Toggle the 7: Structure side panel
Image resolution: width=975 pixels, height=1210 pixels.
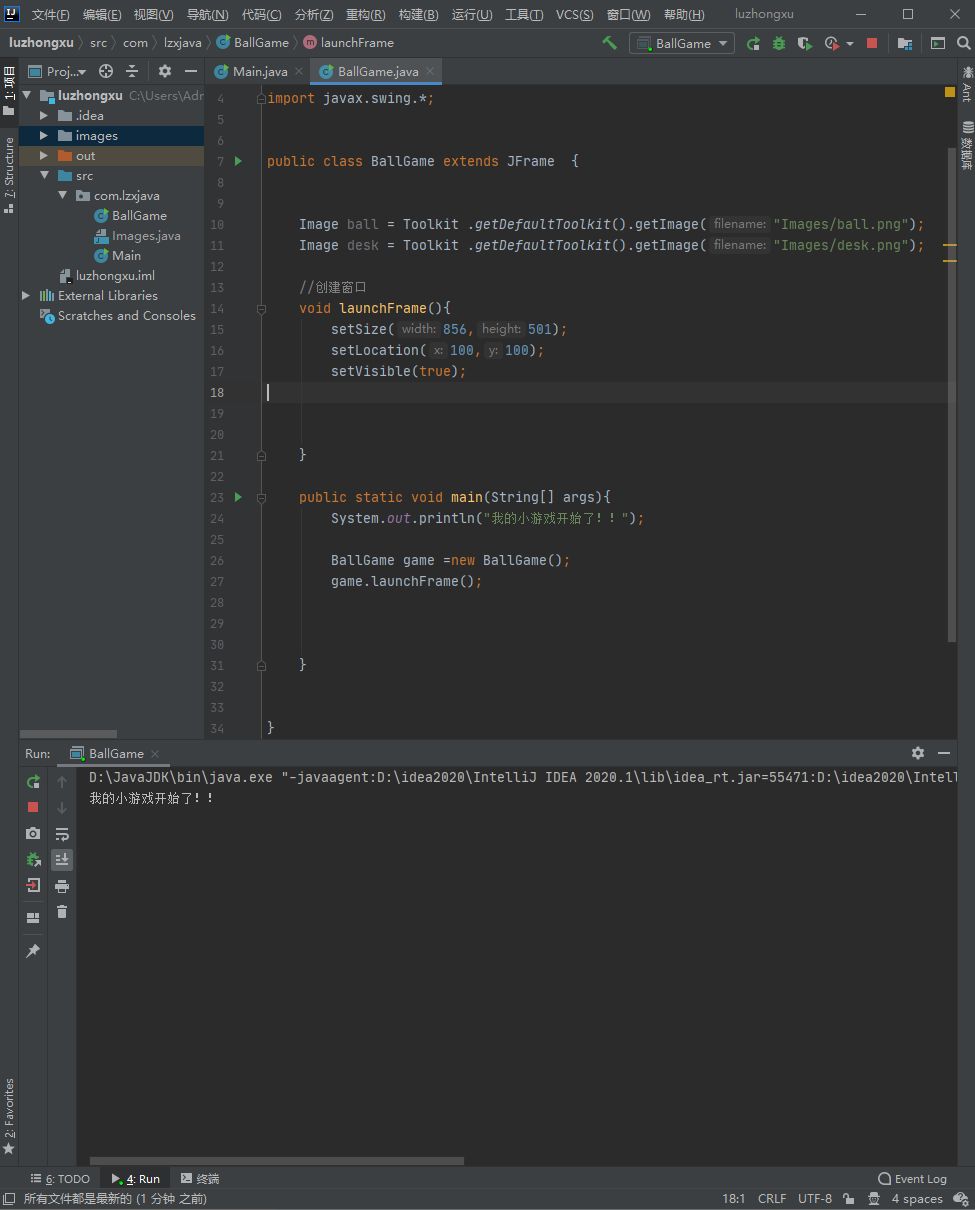point(9,175)
